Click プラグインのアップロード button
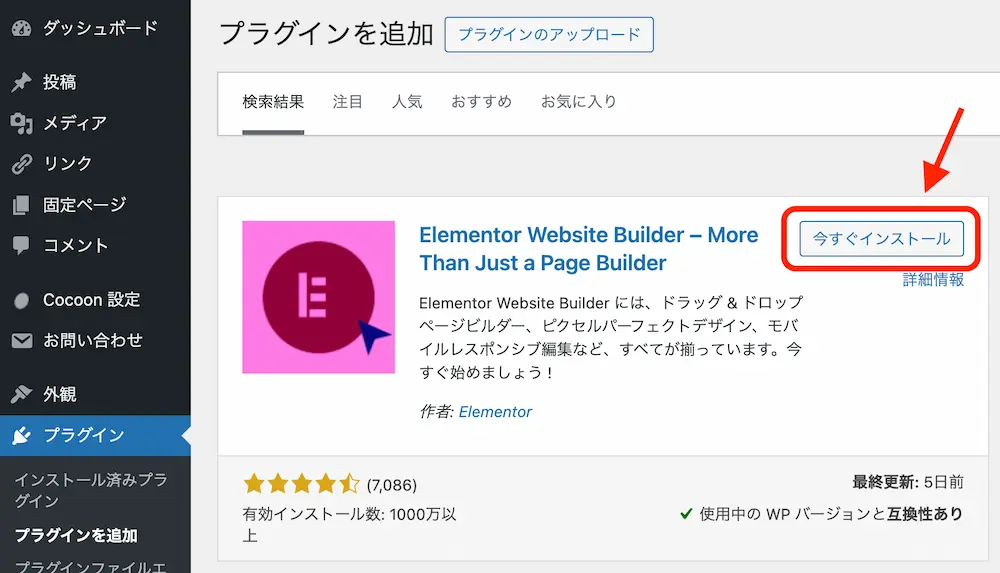 coord(549,34)
